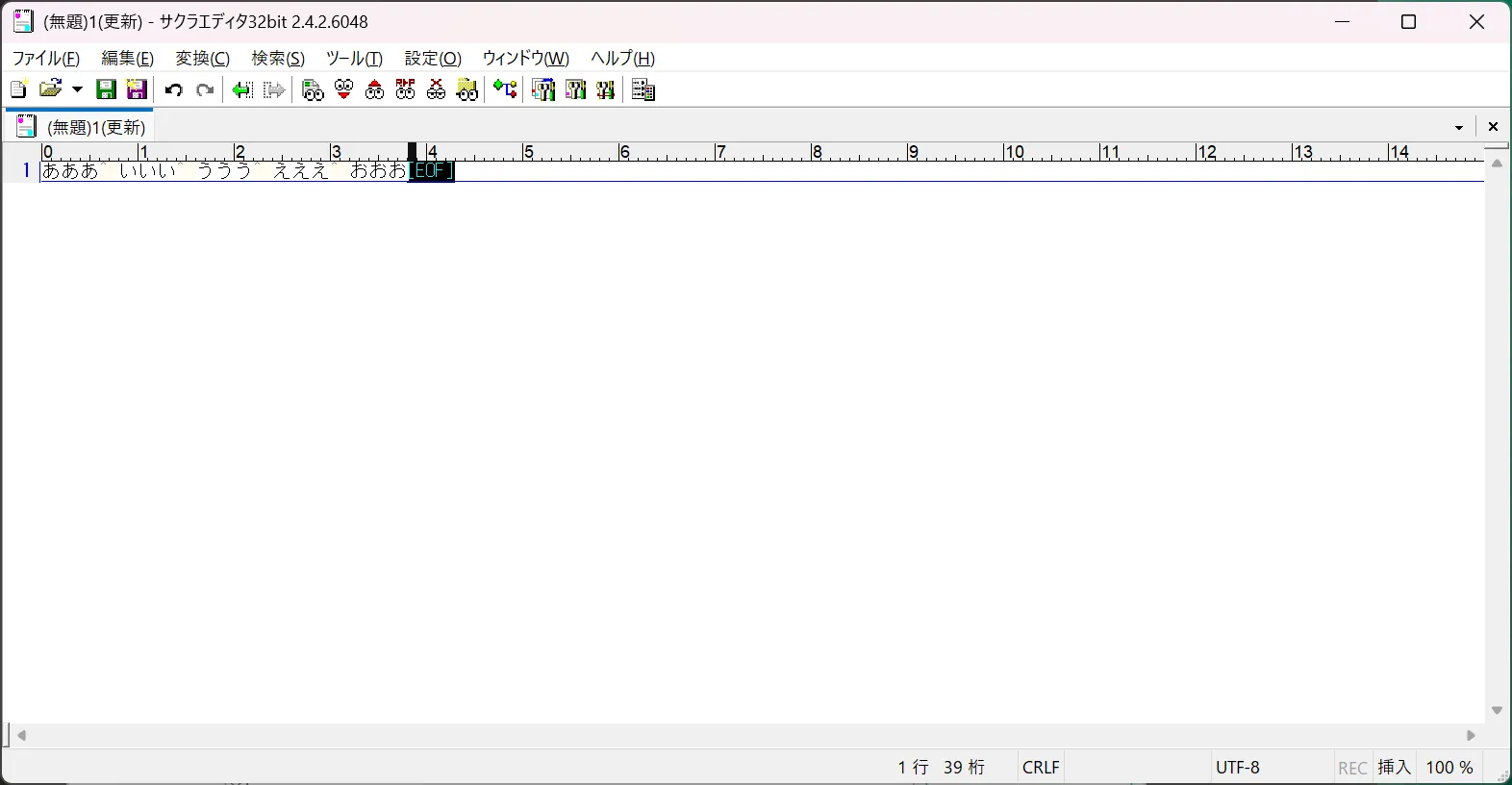The width and height of the screenshot is (1512, 785).
Task: Find previous match with the up-arrow eyes icon
Action: 374,89
